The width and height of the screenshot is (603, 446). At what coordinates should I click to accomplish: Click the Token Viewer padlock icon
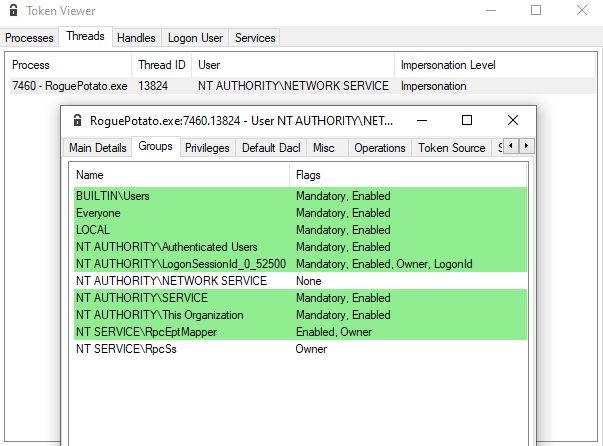click(x=11, y=11)
